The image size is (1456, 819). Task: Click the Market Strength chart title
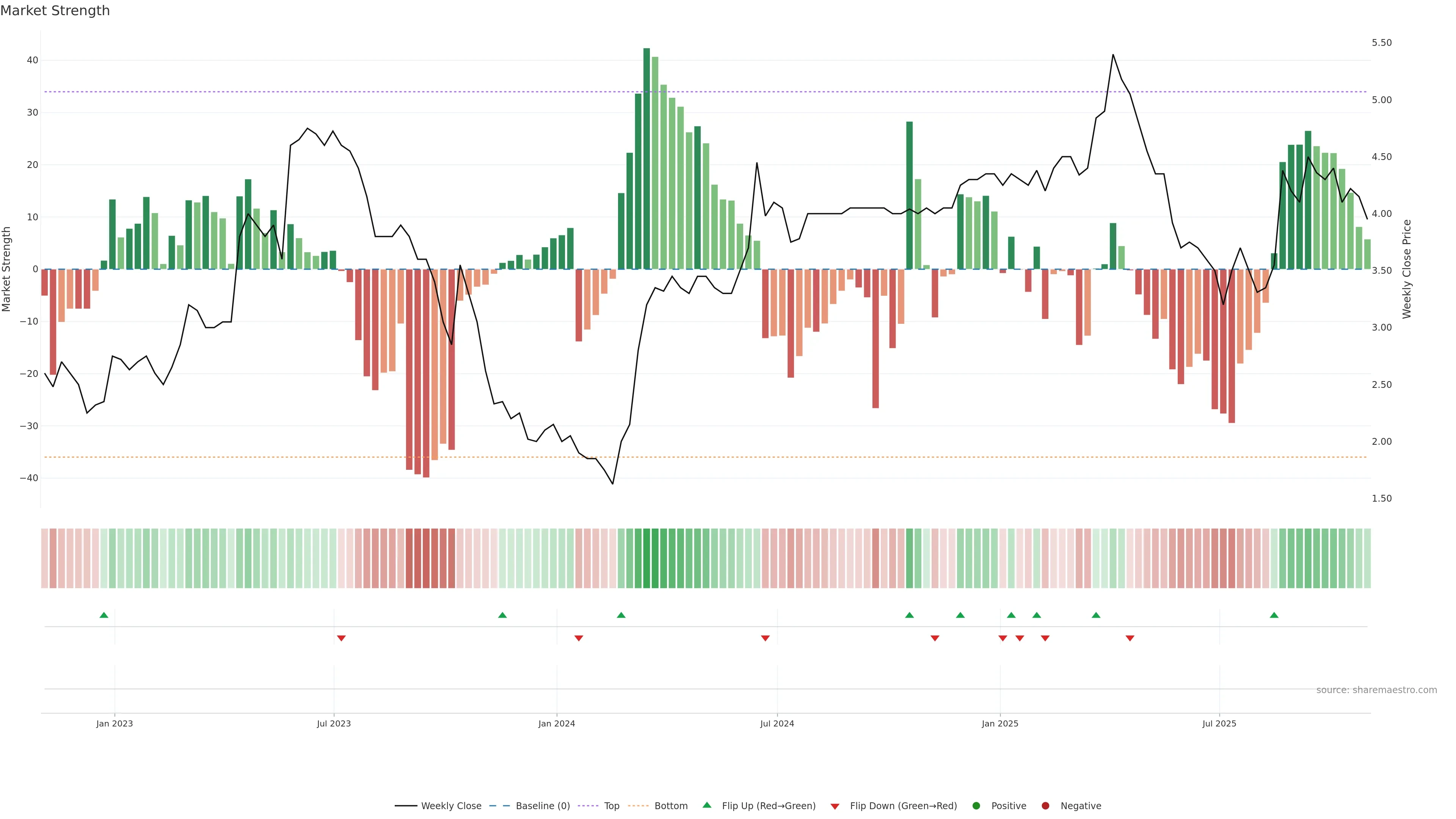(x=55, y=11)
